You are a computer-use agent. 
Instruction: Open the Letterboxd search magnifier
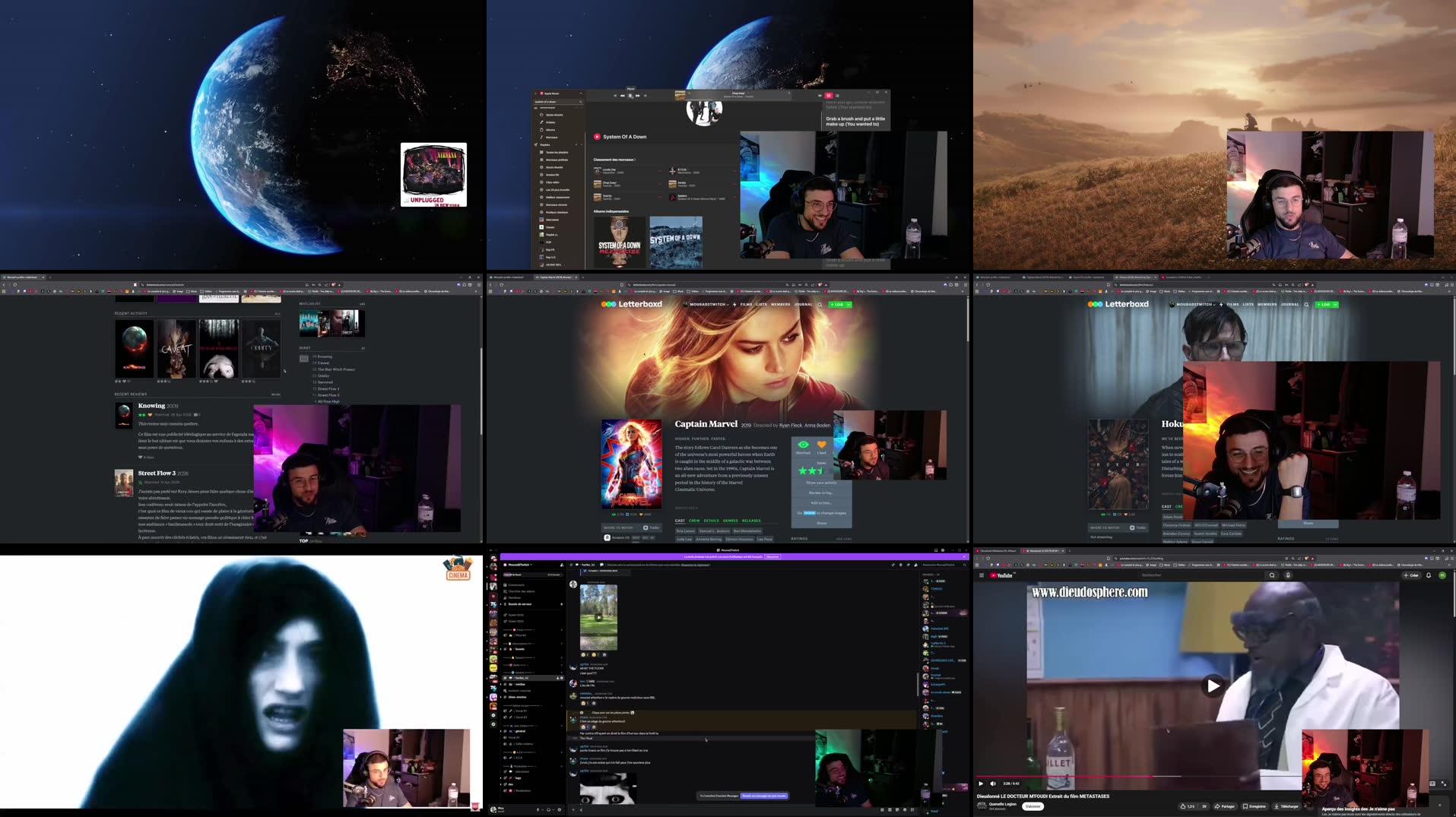click(x=819, y=305)
